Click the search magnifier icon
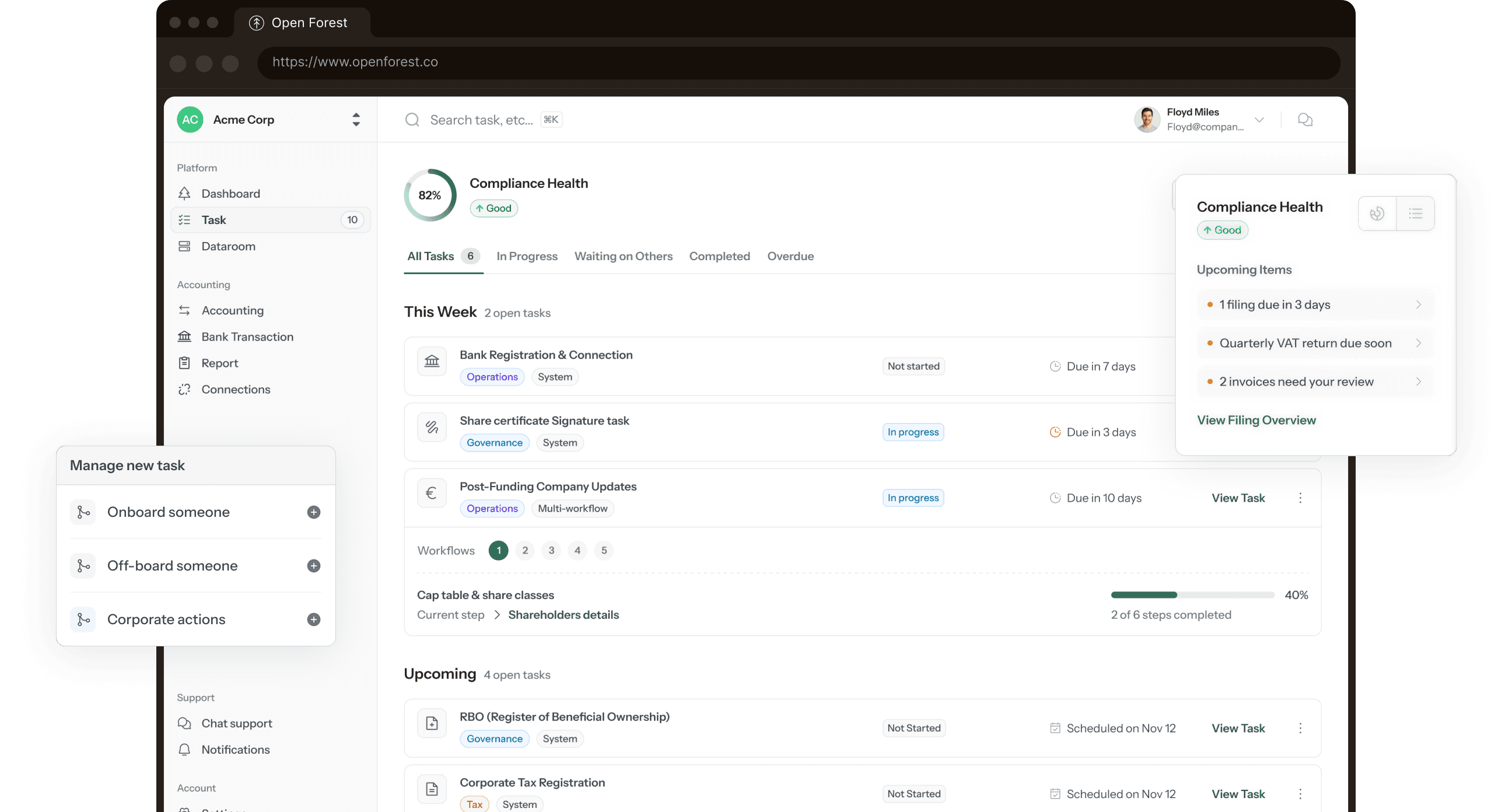Image resolution: width=1512 pixels, height=812 pixels. click(x=412, y=120)
